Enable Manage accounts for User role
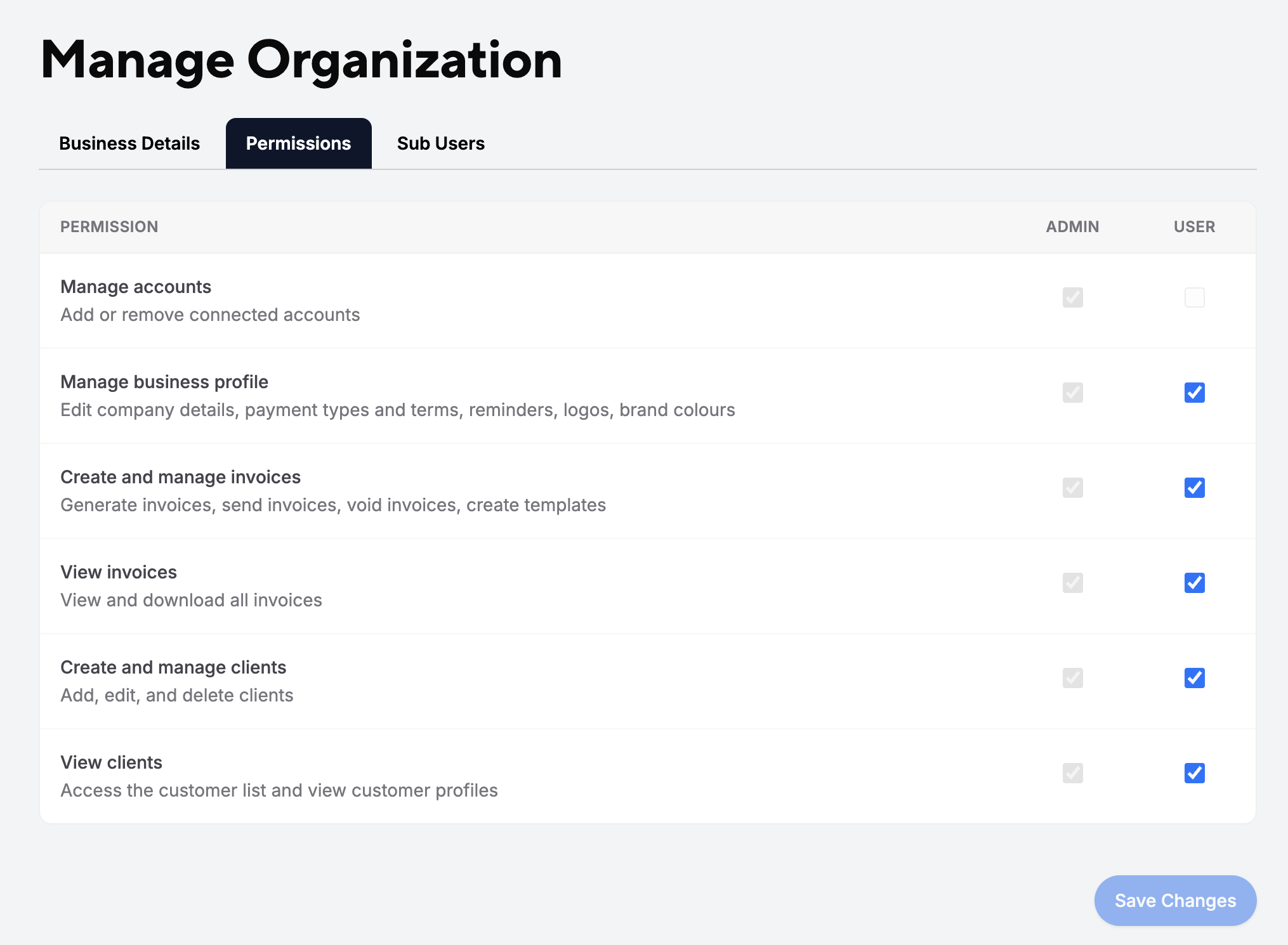 [1194, 297]
